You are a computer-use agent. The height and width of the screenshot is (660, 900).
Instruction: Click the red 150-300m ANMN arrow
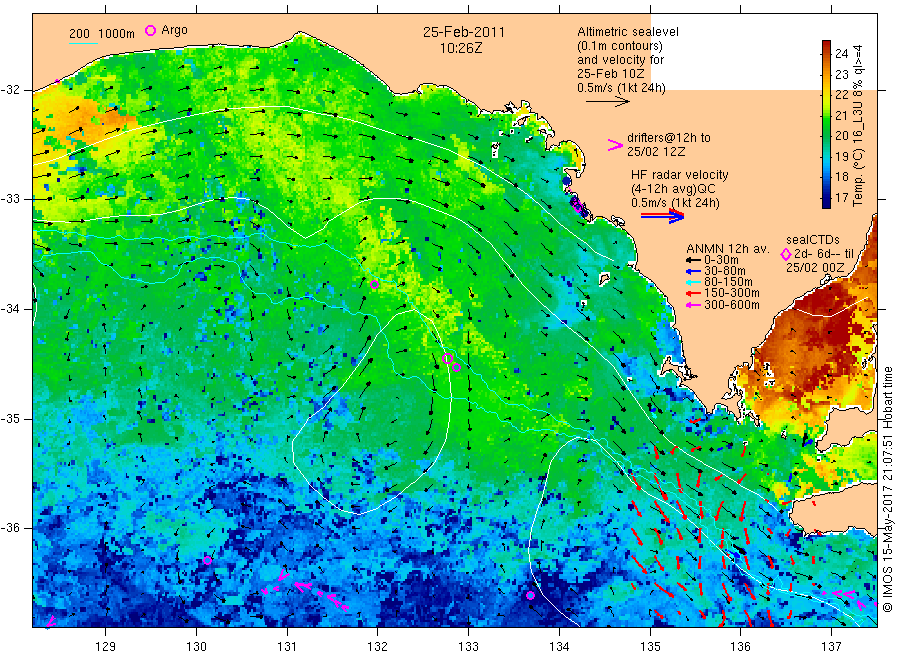693,293
